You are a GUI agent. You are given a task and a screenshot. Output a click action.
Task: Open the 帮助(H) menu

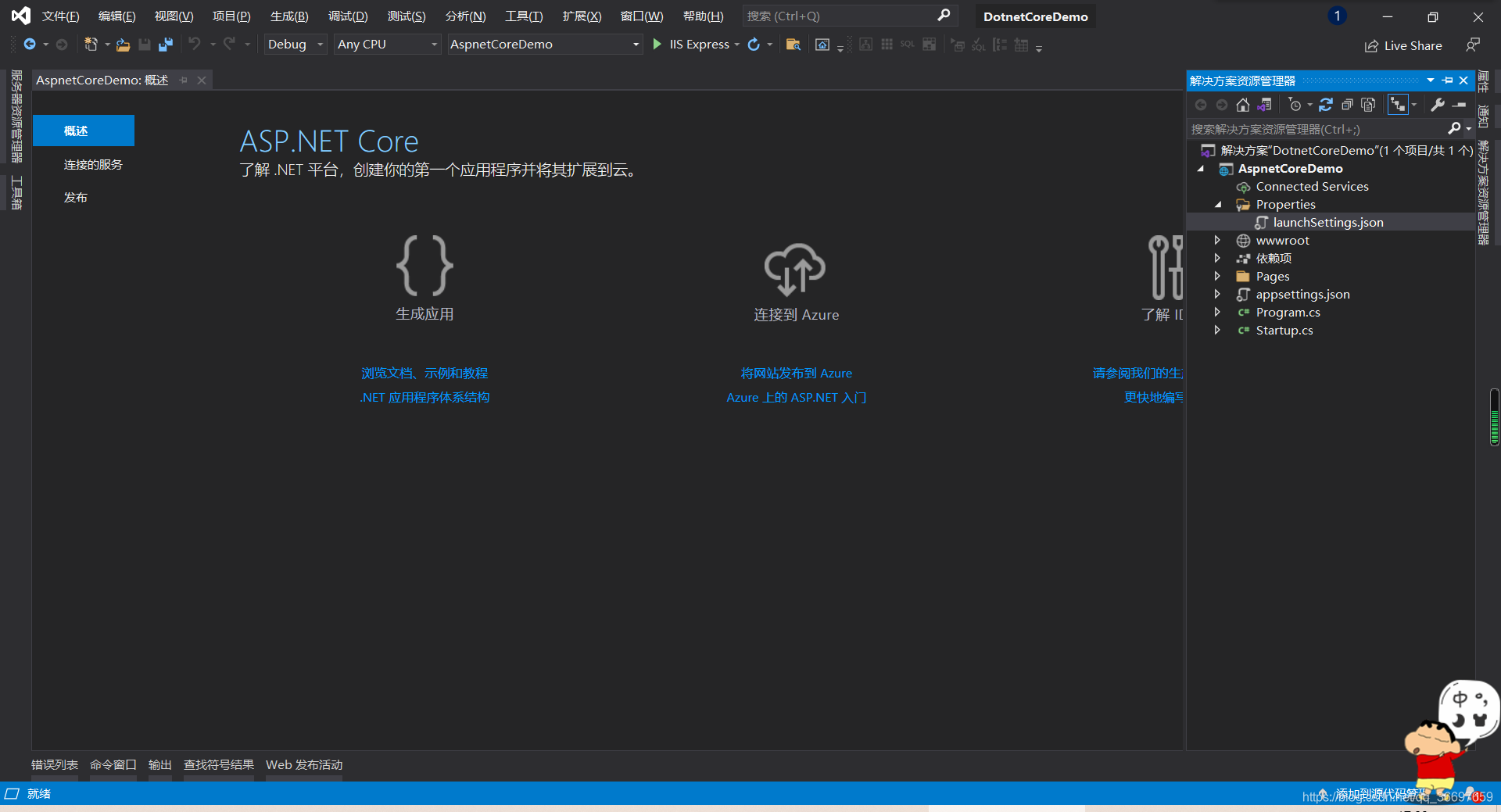click(704, 16)
